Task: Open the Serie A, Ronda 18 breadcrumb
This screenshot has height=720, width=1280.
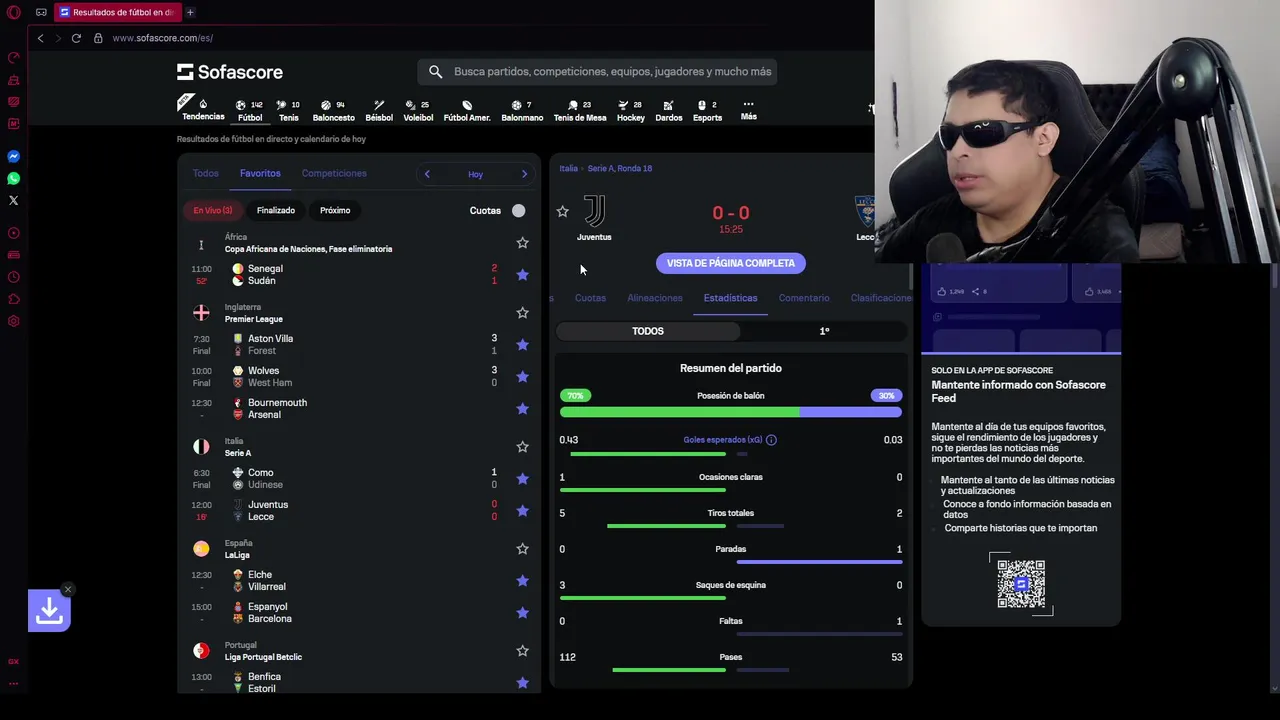Action: coord(620,168)
